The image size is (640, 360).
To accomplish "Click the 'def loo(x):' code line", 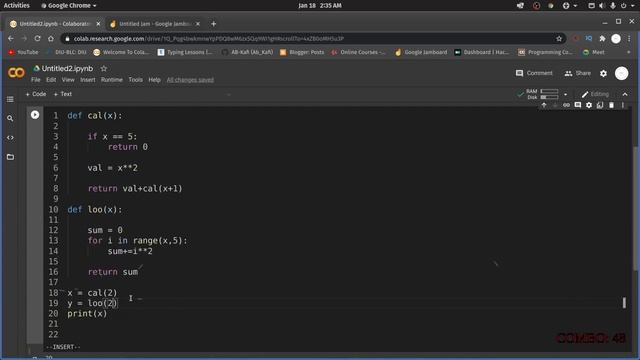I will (95, 209).
